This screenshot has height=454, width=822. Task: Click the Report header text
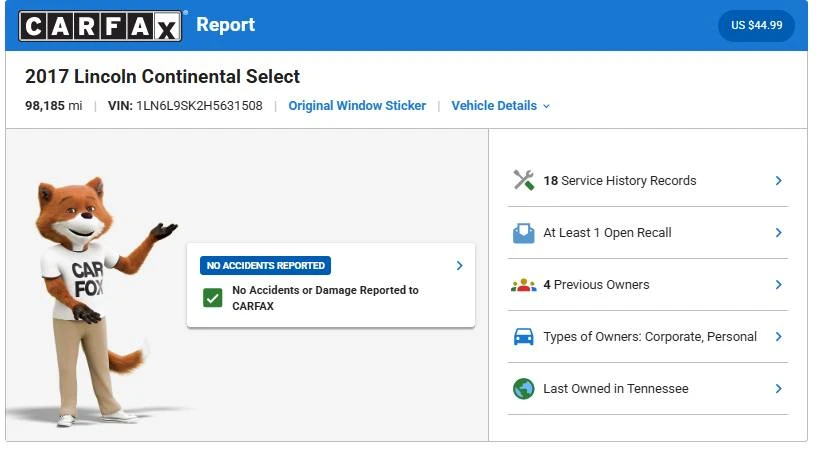[x=225, y=25]
